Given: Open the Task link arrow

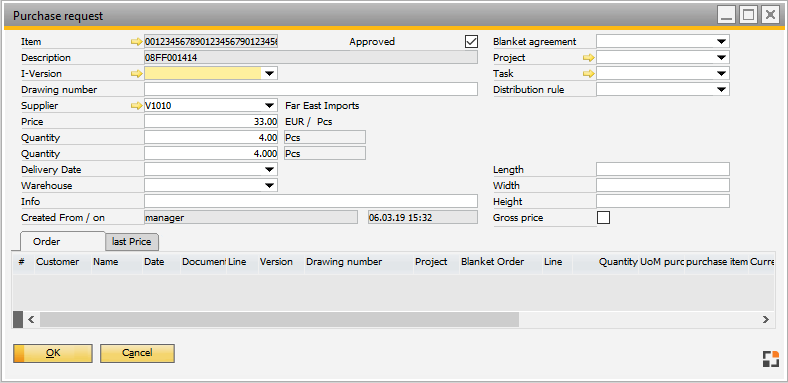Looking at the screenshot, I should [588, 74].
